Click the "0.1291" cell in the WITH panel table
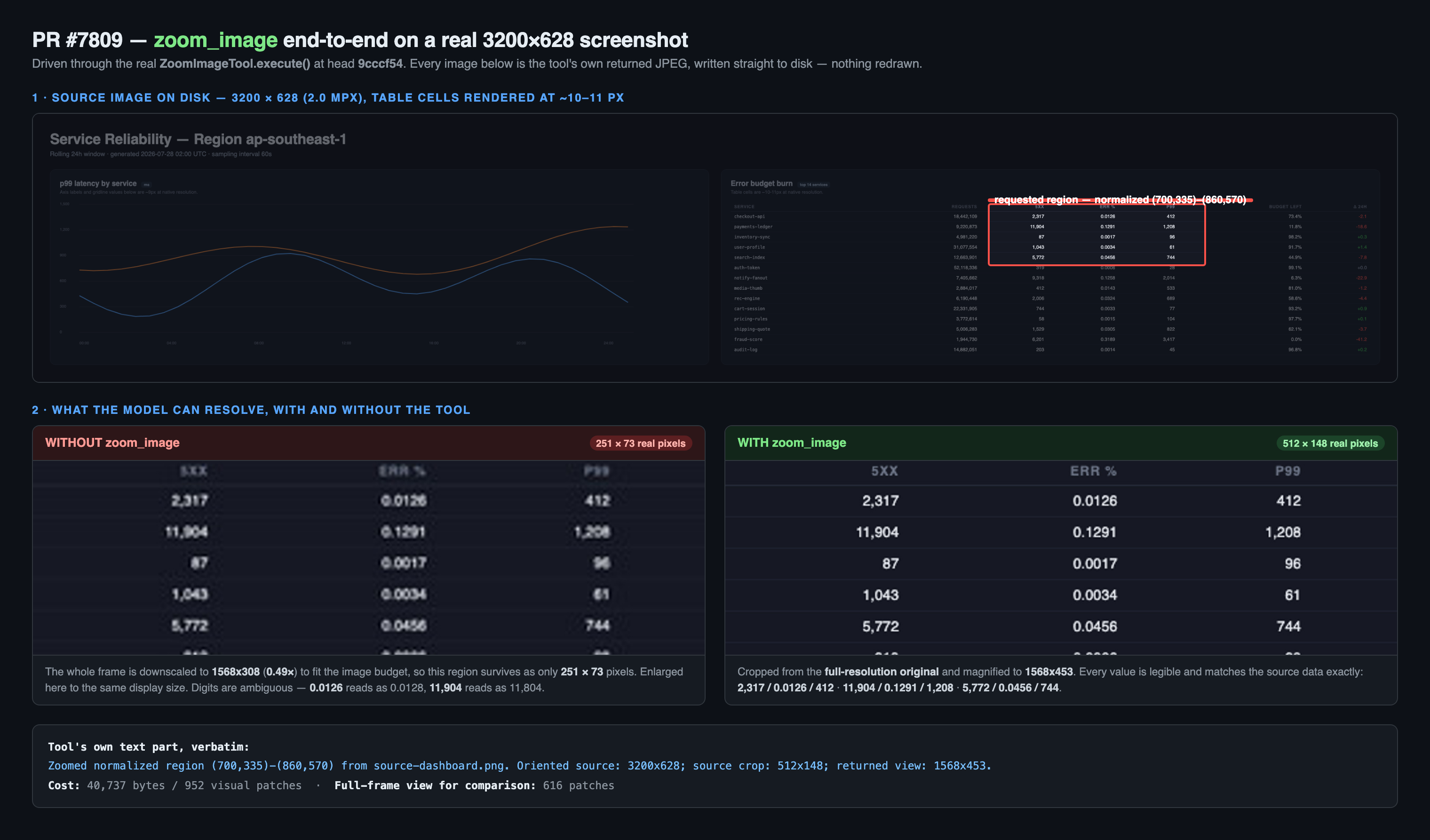 pos(1095,532)
